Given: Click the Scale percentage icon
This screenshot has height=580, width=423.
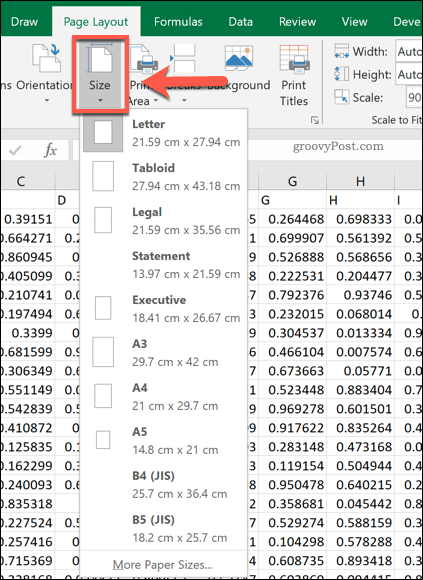Looking at the screenshot, I should (x=342, y=97).
